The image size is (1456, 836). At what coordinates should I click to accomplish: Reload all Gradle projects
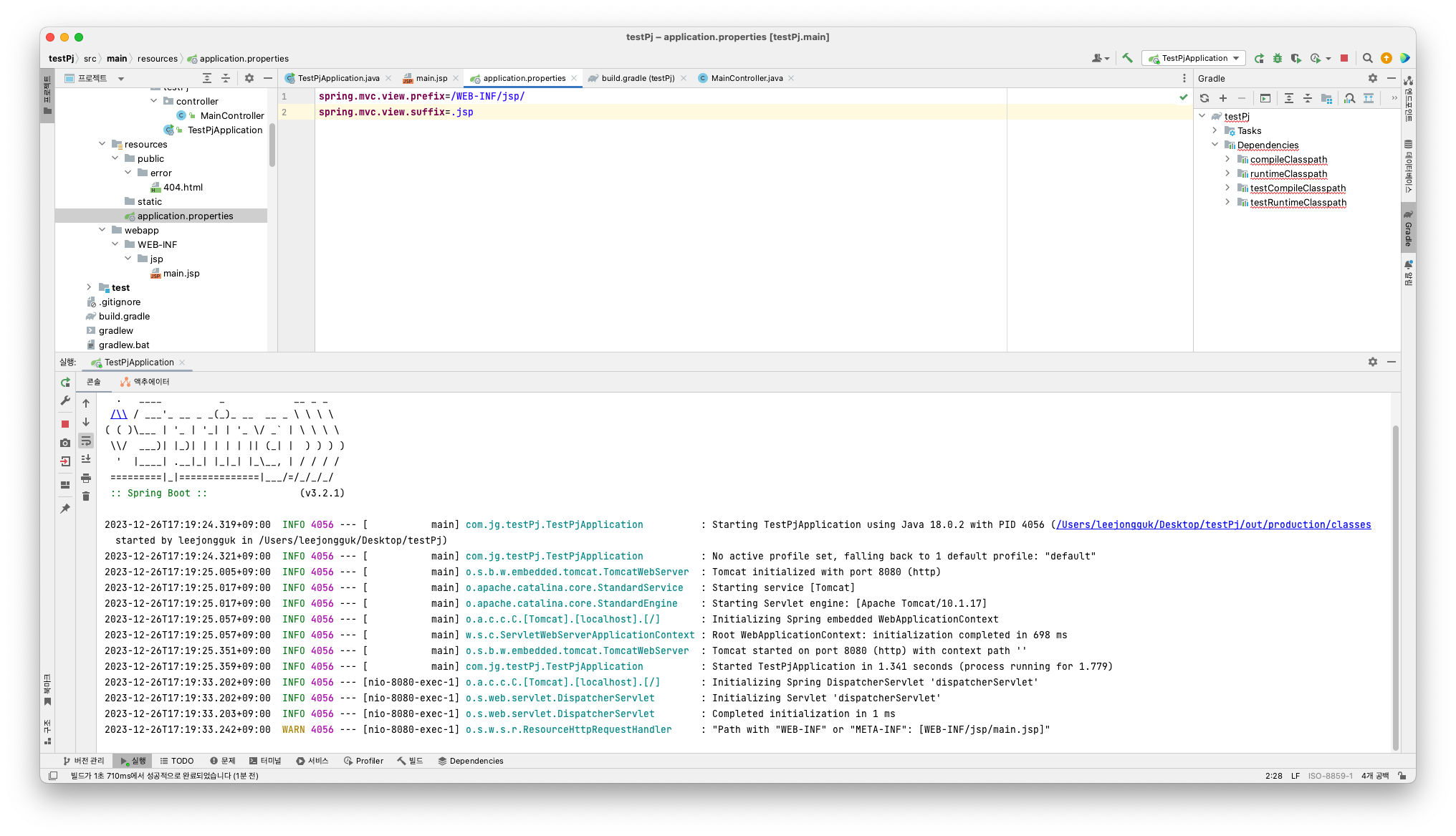1204,98
